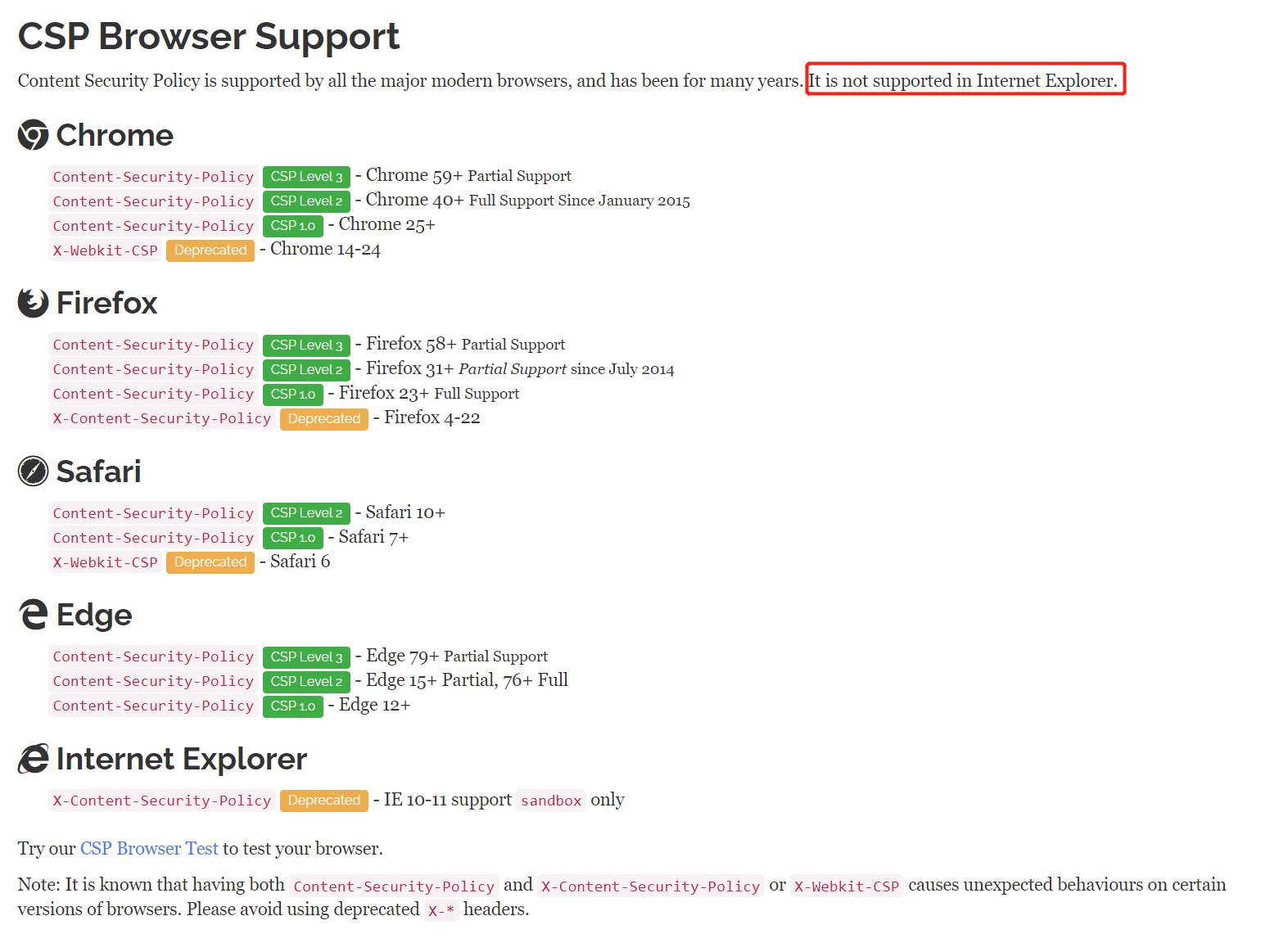
Task: Click the Safari compass logo icon
Action: tap(34, 471)
